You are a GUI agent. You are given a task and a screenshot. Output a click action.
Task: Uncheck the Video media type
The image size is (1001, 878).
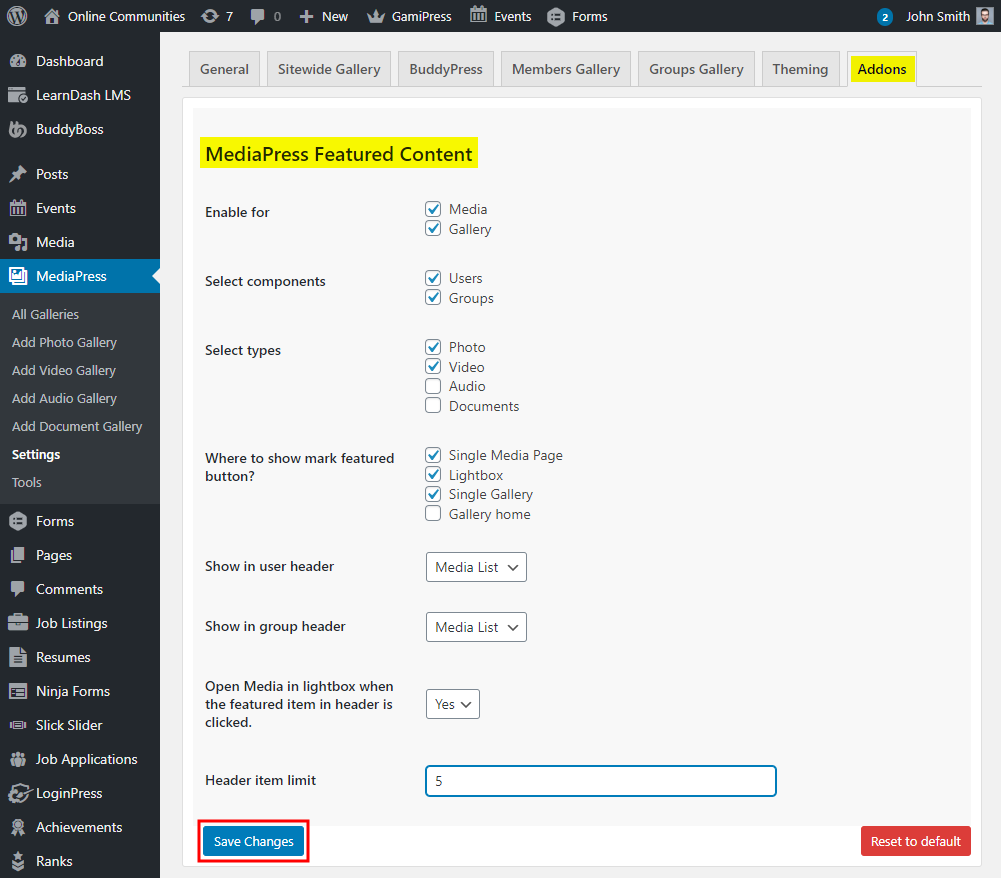433,366
